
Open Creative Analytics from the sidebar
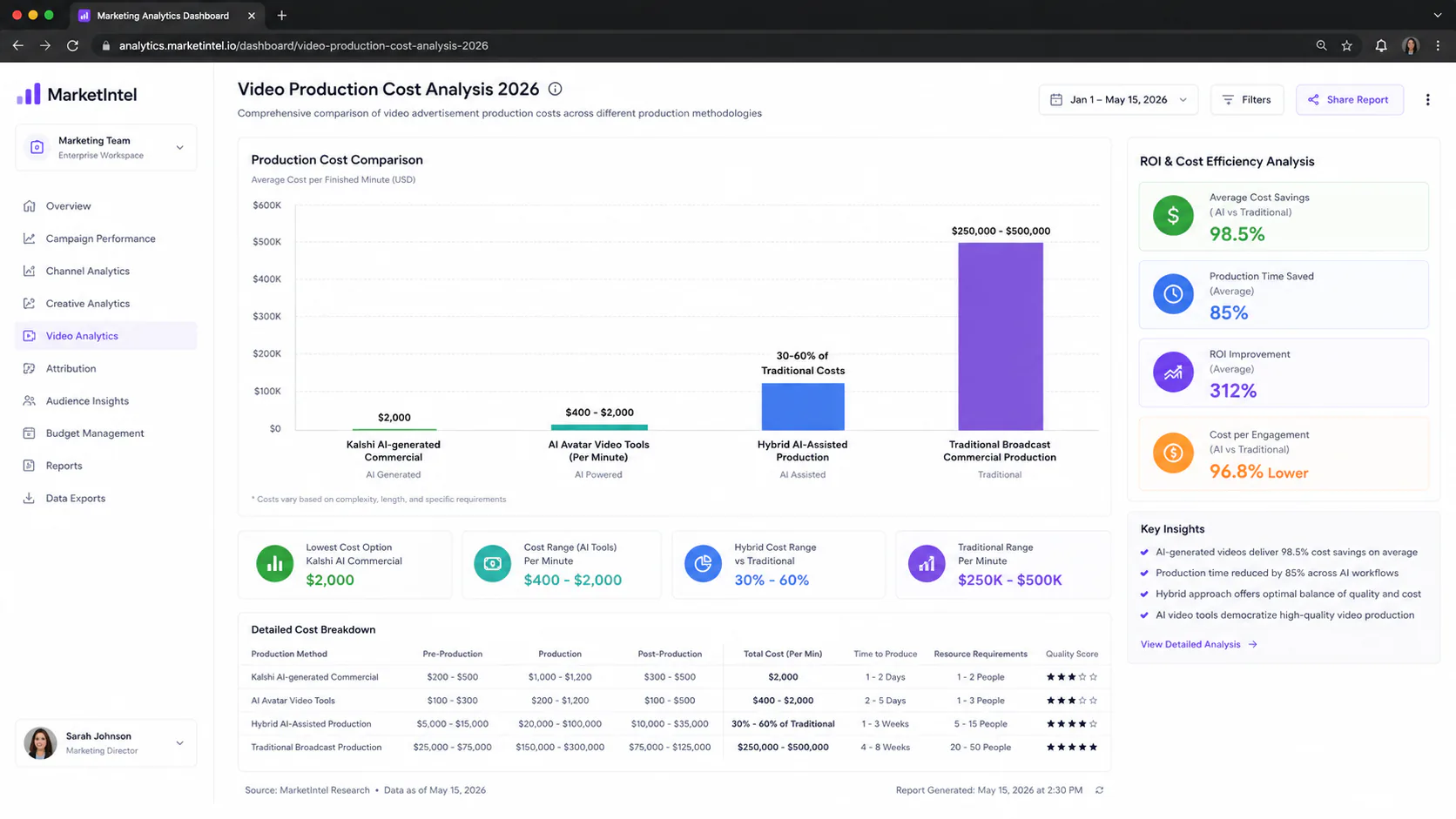click(106, 304)
